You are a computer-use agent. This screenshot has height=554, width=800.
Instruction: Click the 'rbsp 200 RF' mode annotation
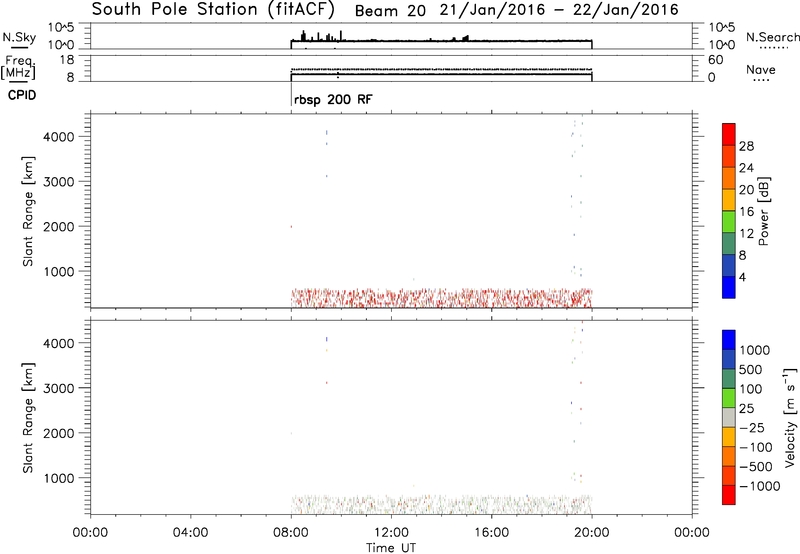pyautogui.click(x=333, y=99)
